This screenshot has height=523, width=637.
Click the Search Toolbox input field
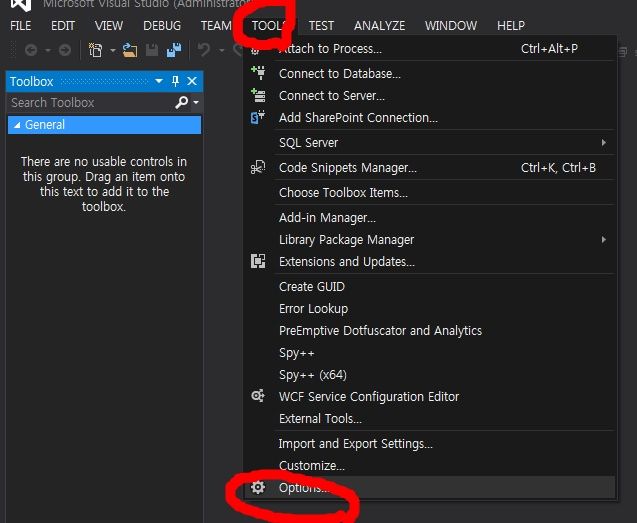click(x=90, y=102)
